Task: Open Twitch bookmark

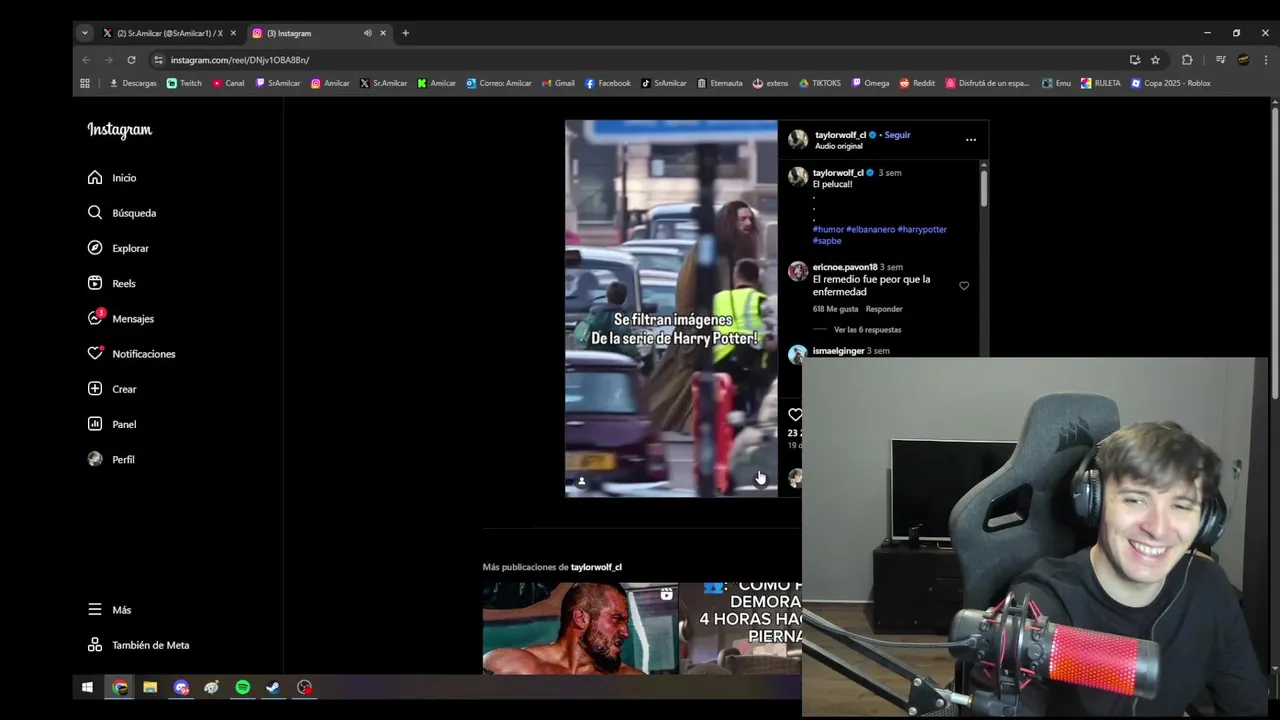Action: pos(184,83)
